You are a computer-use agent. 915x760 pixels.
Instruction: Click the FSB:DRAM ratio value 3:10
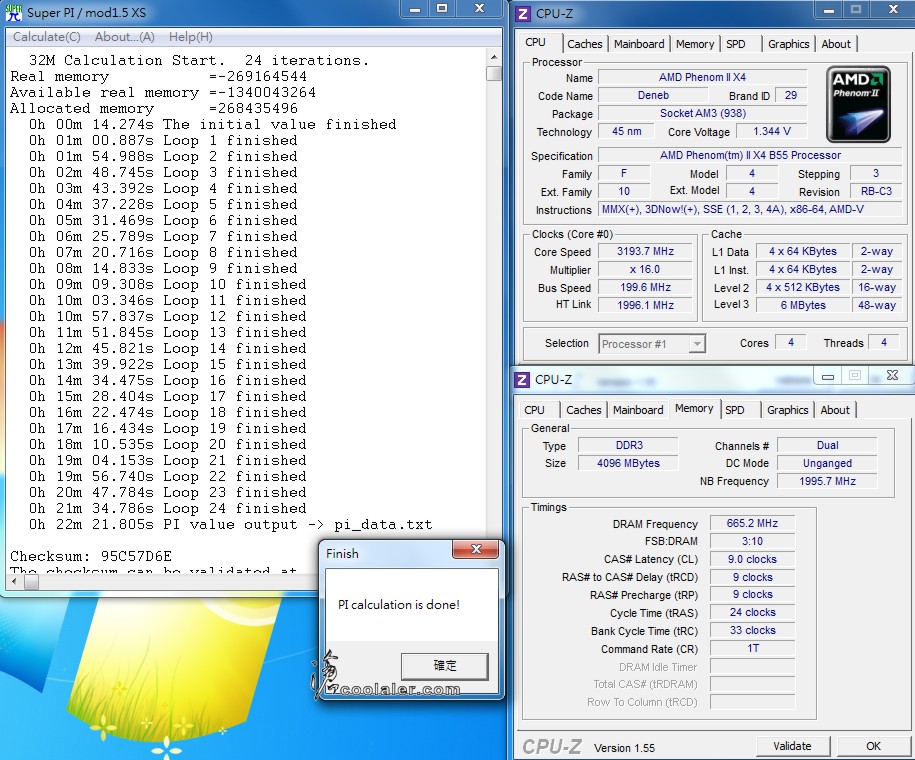(x=752, y=542)
